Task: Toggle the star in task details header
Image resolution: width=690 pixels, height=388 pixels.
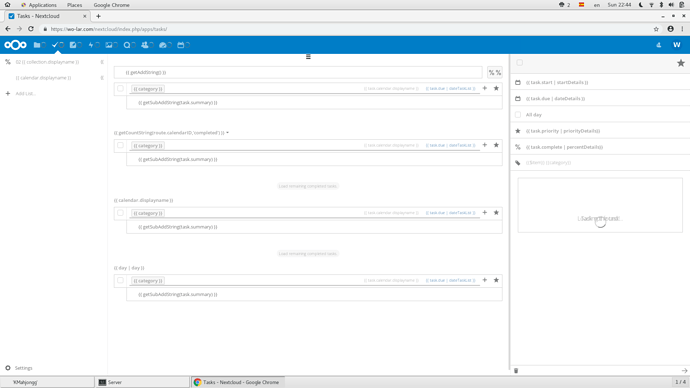Action: coord(681,63)
